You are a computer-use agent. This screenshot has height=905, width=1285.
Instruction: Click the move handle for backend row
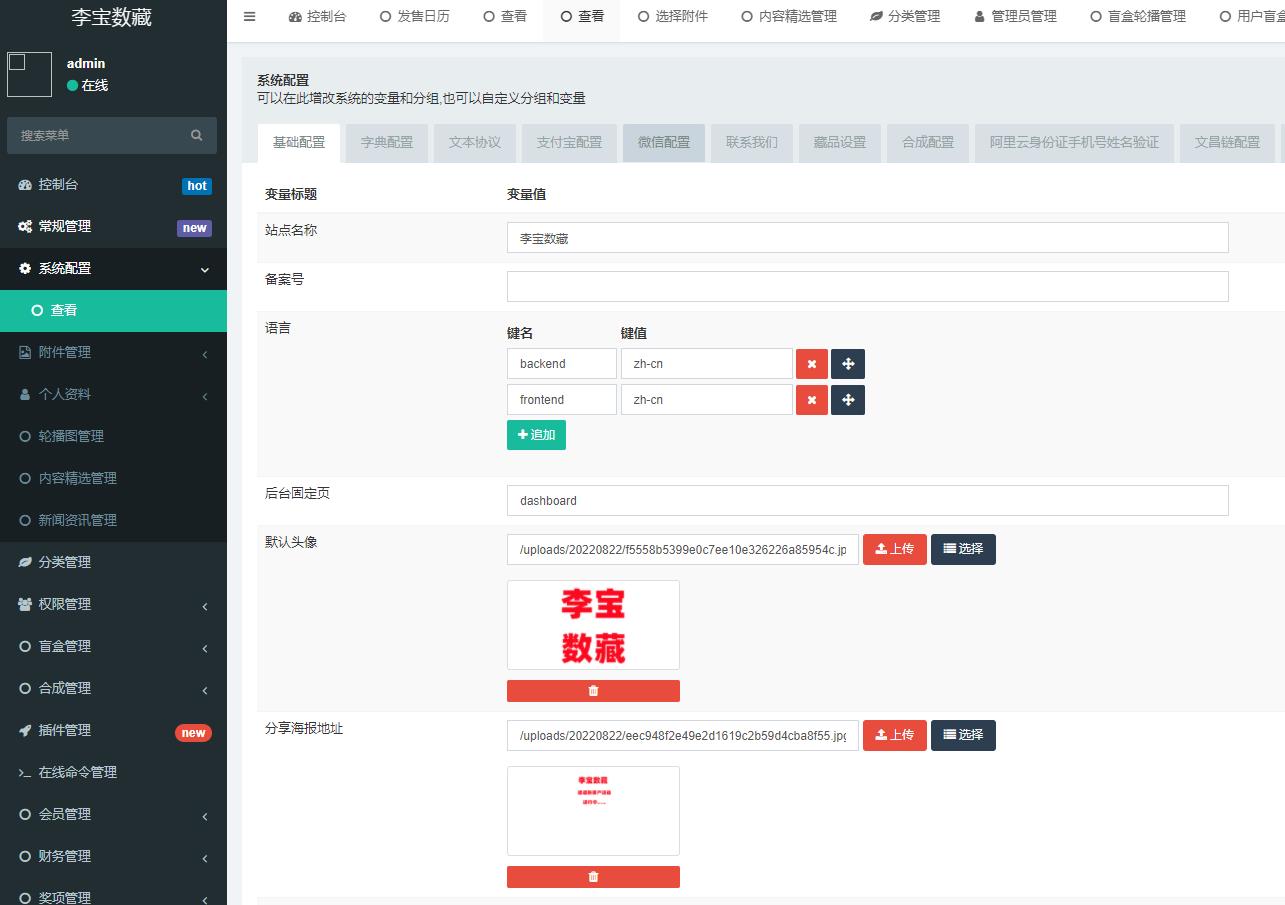click(848, 364)
